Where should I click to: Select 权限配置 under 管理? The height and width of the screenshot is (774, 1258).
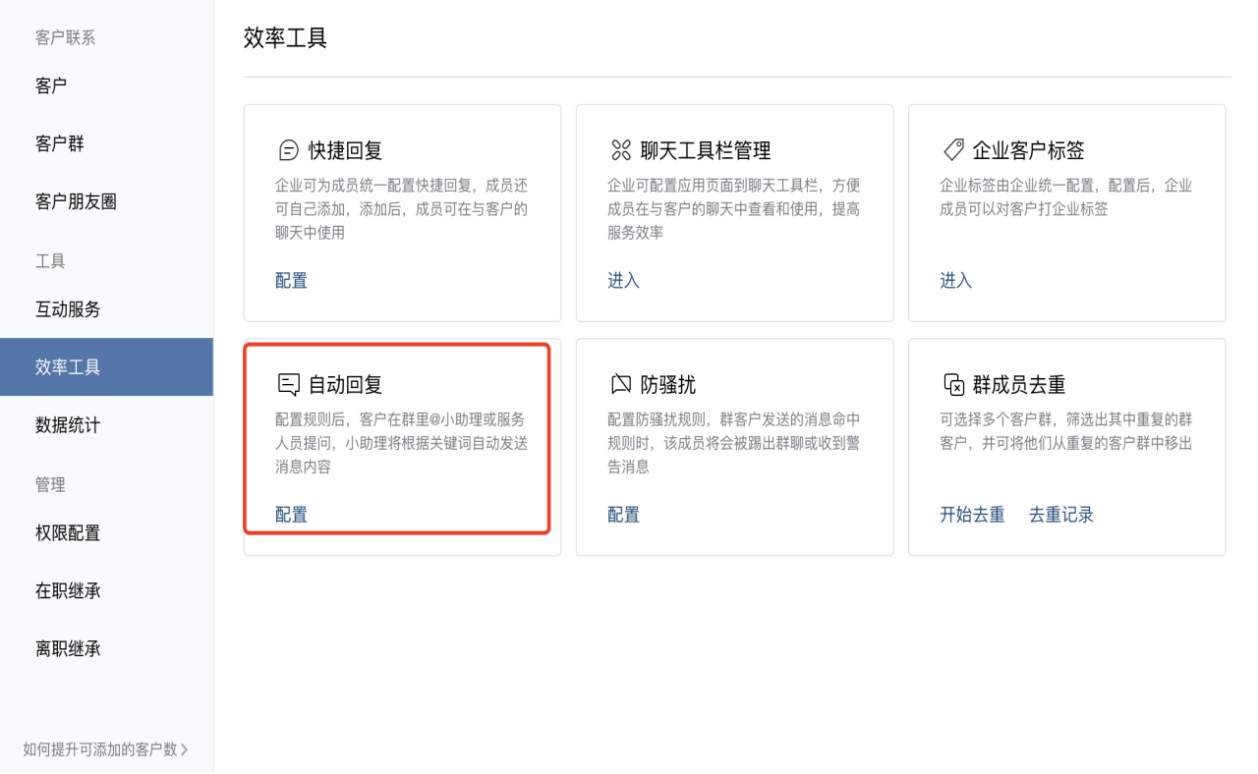pyautogui.click(x=68, y=533)
